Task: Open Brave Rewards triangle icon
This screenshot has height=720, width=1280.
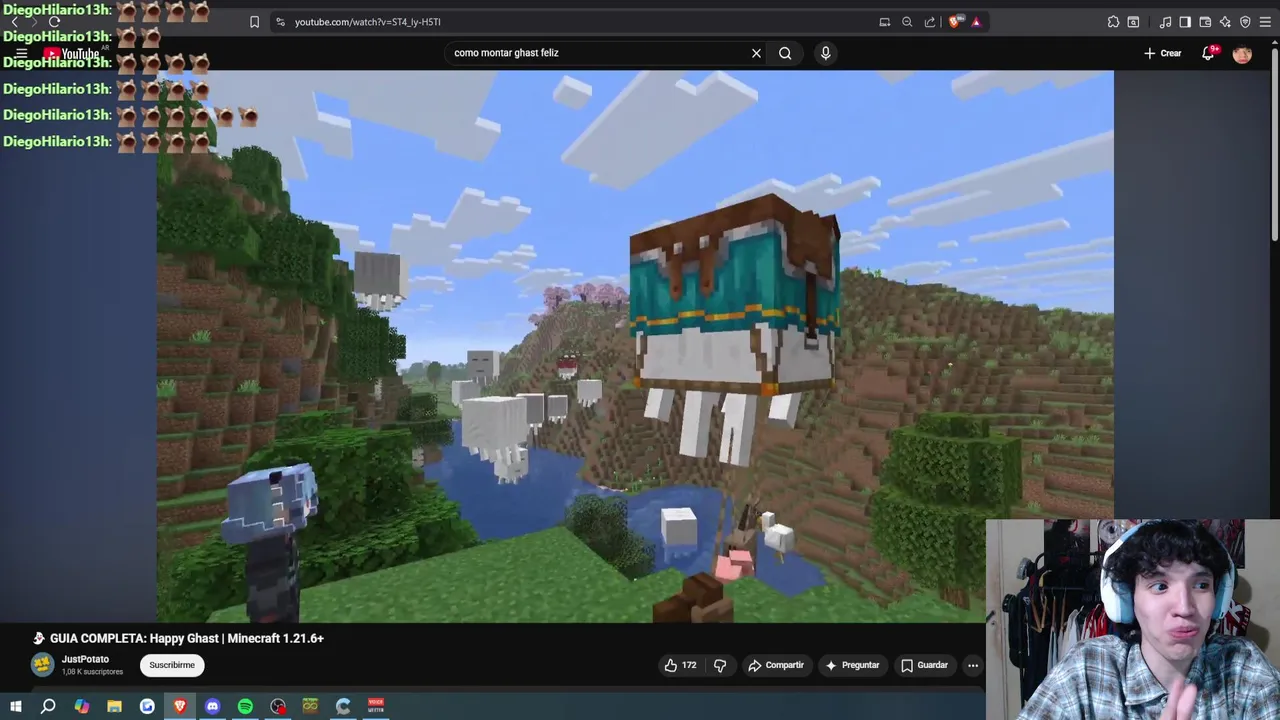Action: 976,22
